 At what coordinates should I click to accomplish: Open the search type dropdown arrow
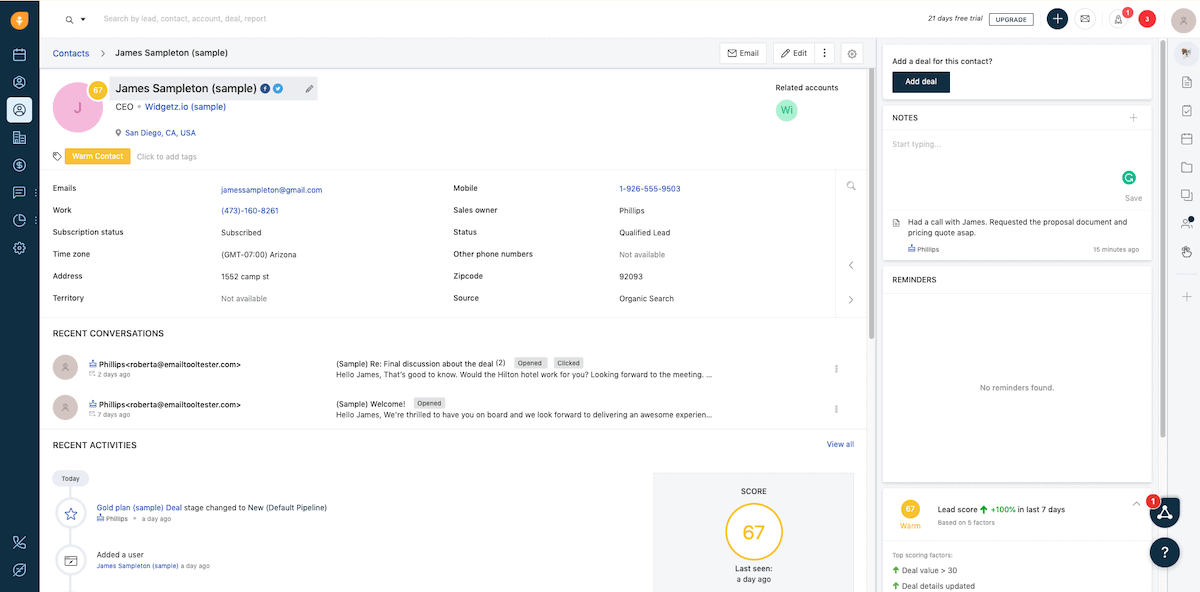tap(83, 19)
